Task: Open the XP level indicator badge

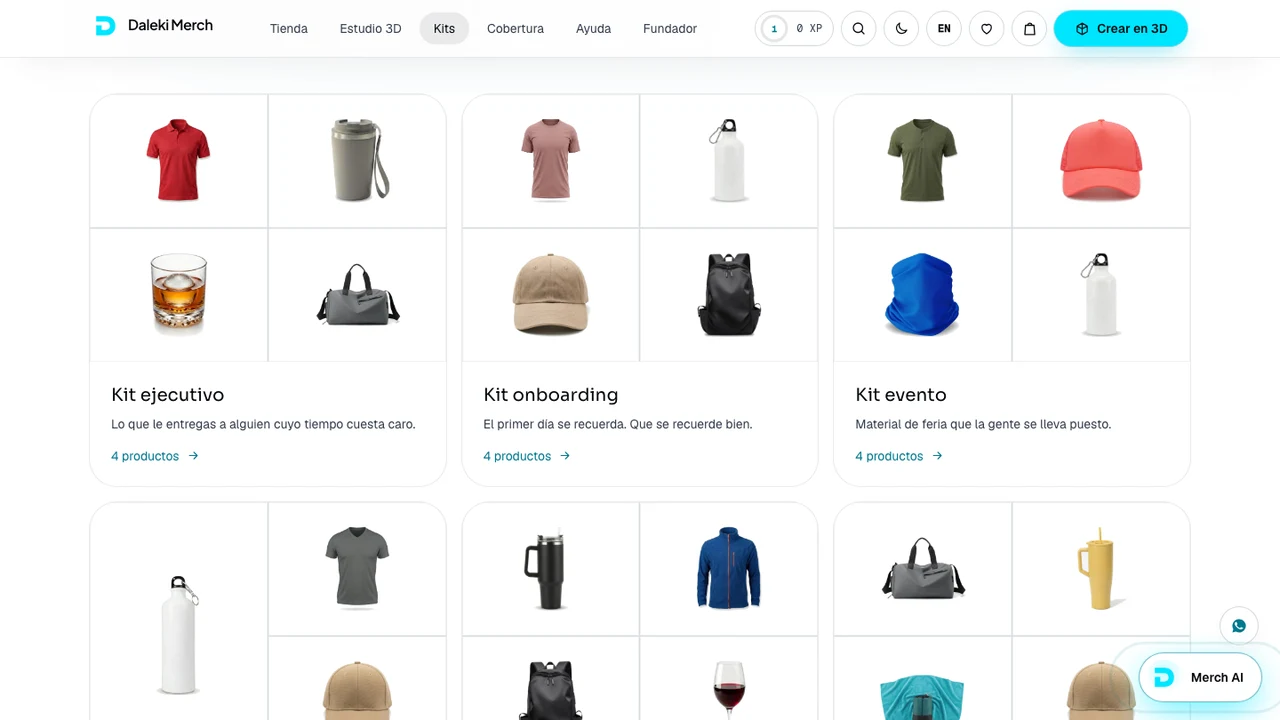Action: pyautogui.click(x=794, y=29)
